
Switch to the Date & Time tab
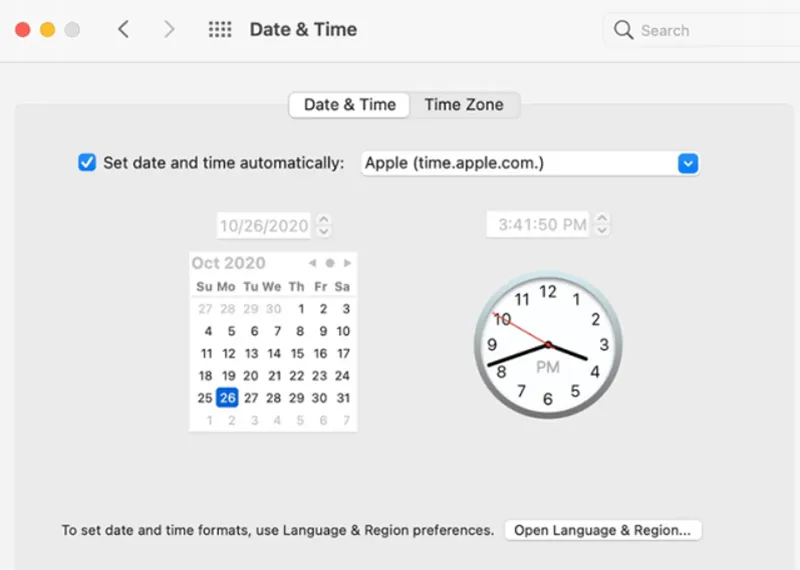(349, 105)
